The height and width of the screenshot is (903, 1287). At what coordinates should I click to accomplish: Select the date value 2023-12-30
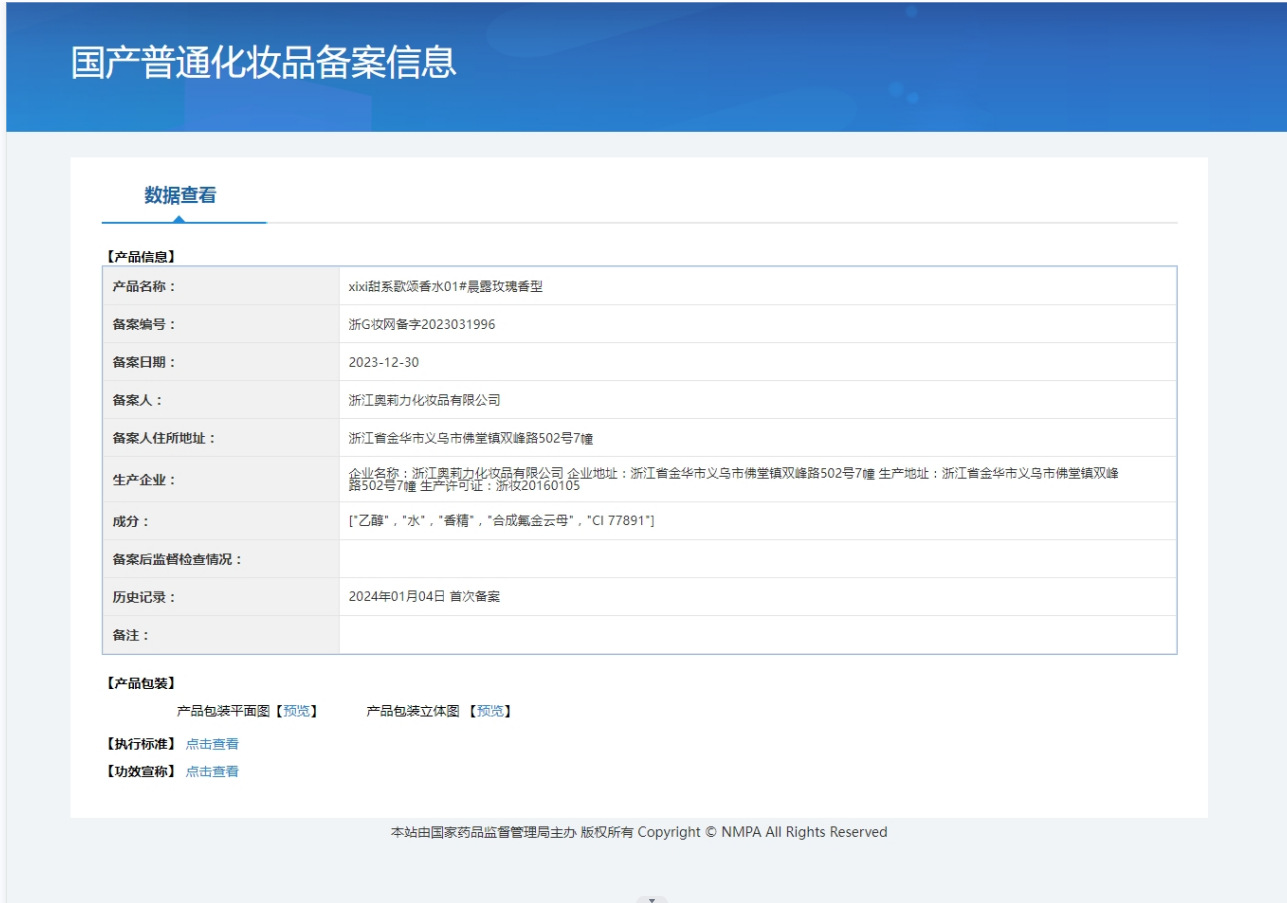[384, 362]
